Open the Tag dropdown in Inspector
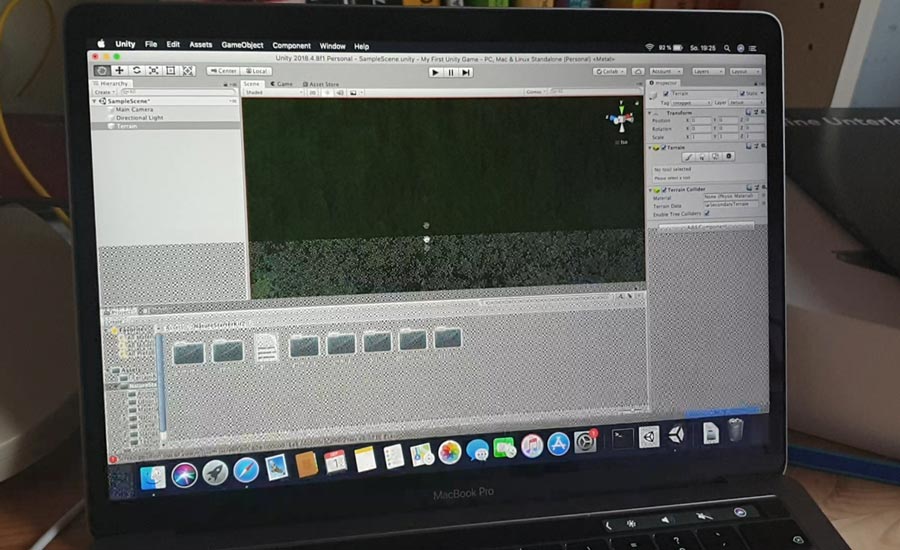This screenshot has height=550, width=900. click(x=691, y=103)
